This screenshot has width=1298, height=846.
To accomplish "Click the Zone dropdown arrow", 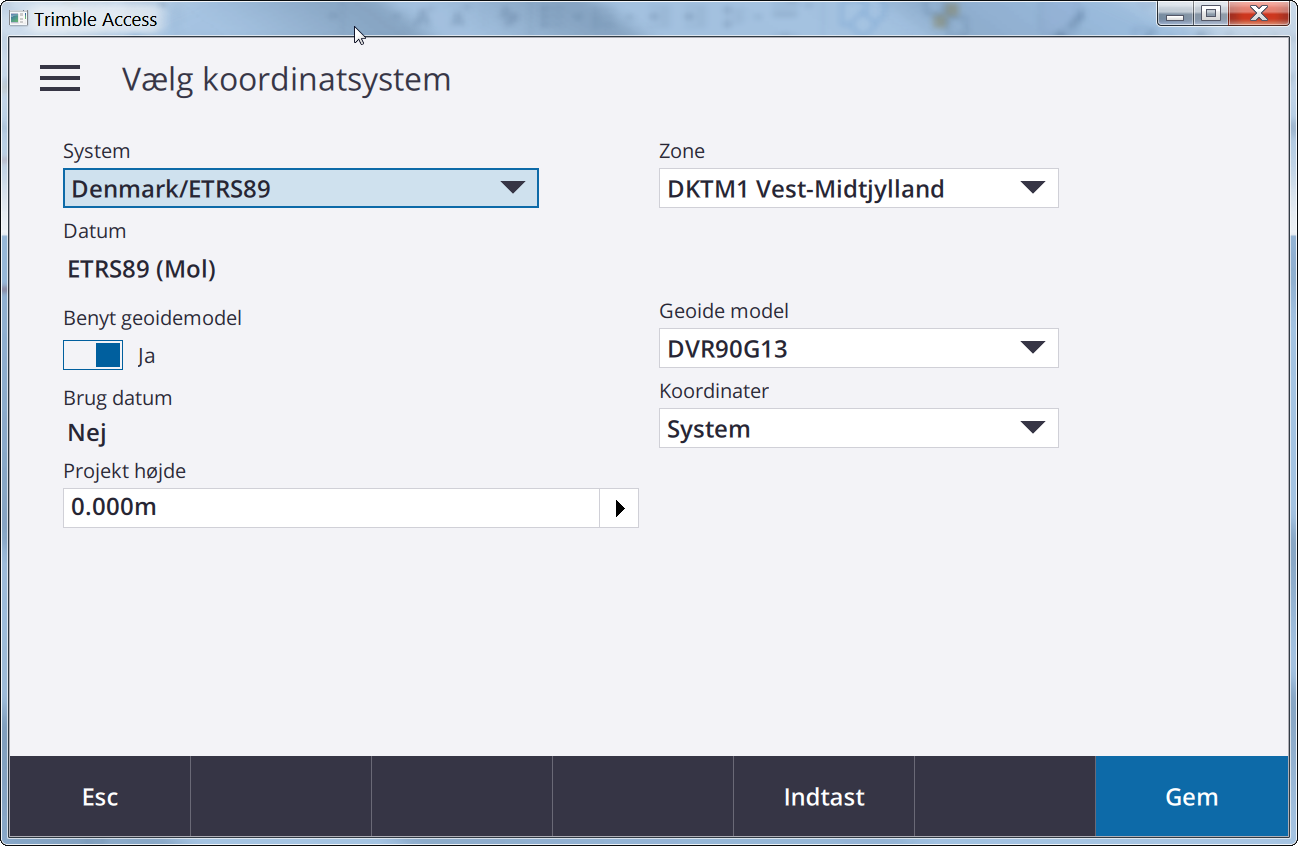I will click(x=1033, y=188).
